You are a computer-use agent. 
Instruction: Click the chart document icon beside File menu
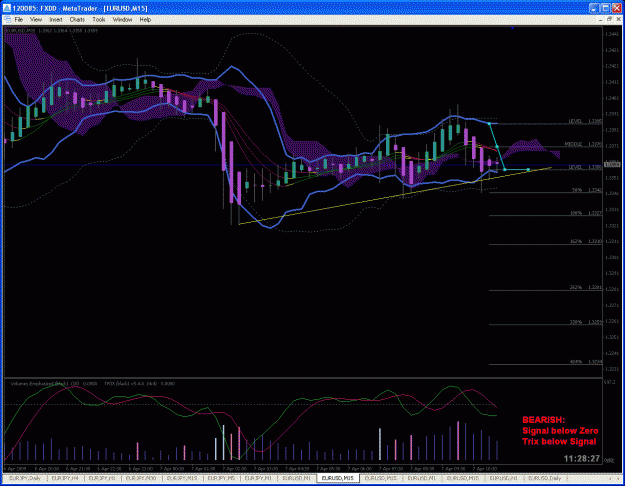(x=7, y=20)
